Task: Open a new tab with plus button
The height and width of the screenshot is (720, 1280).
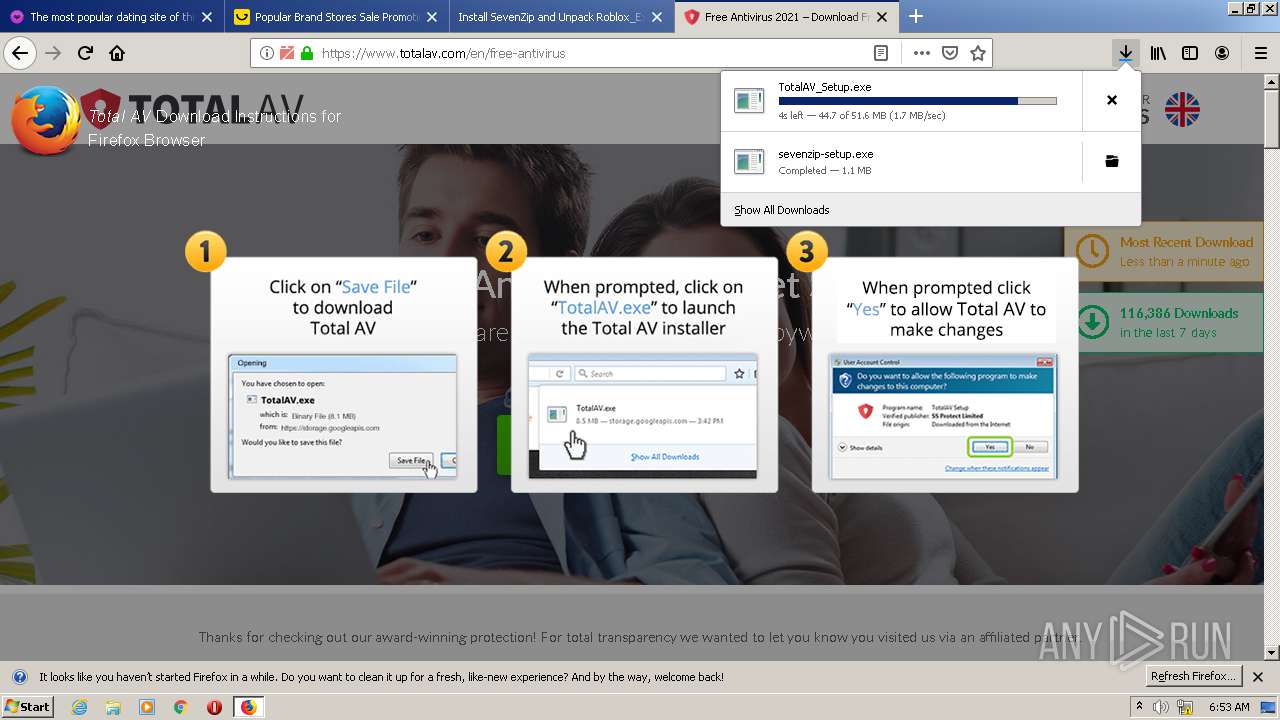Action: 916,16
